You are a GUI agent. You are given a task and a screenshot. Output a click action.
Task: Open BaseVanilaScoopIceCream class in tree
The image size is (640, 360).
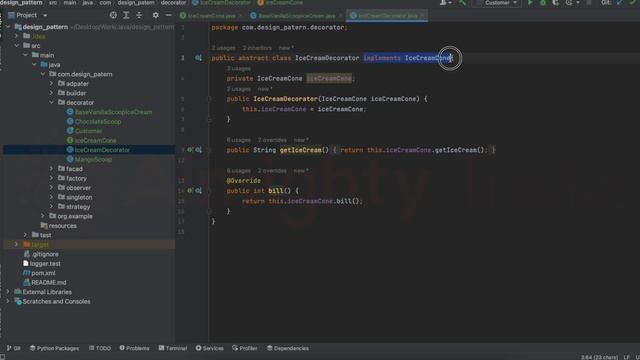(x=109, y=112)
